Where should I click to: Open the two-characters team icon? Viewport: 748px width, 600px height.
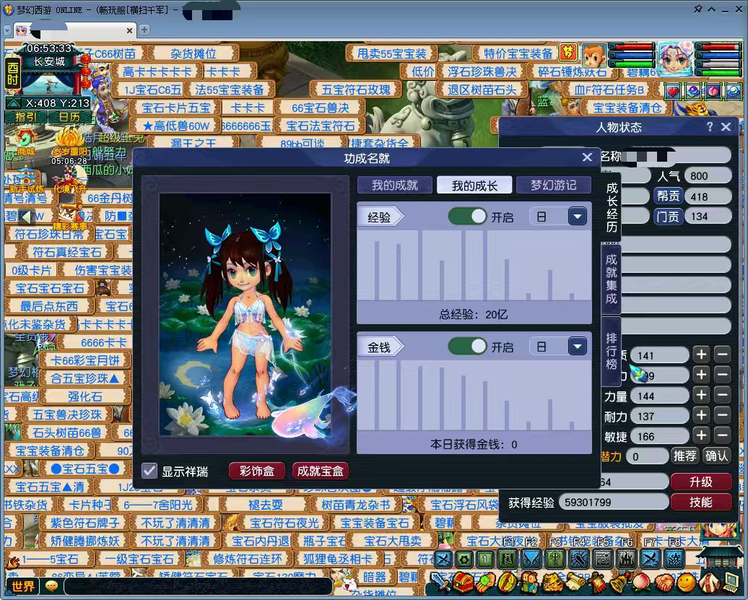pos(530,582)
